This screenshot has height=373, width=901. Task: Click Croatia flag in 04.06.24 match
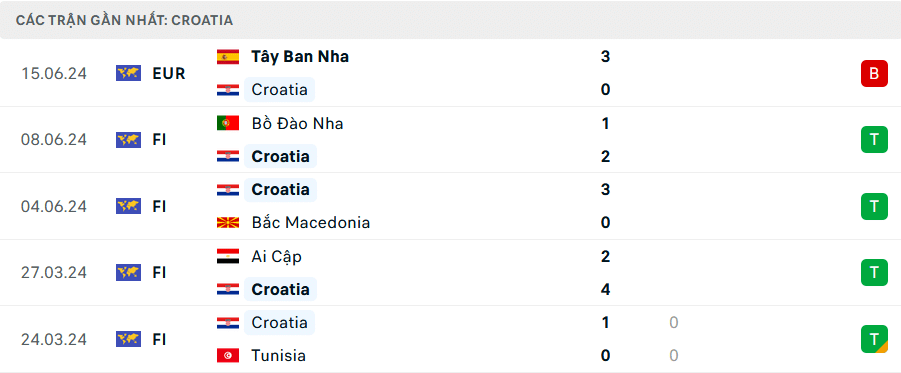pyautogui.click(x=228, y=190)
